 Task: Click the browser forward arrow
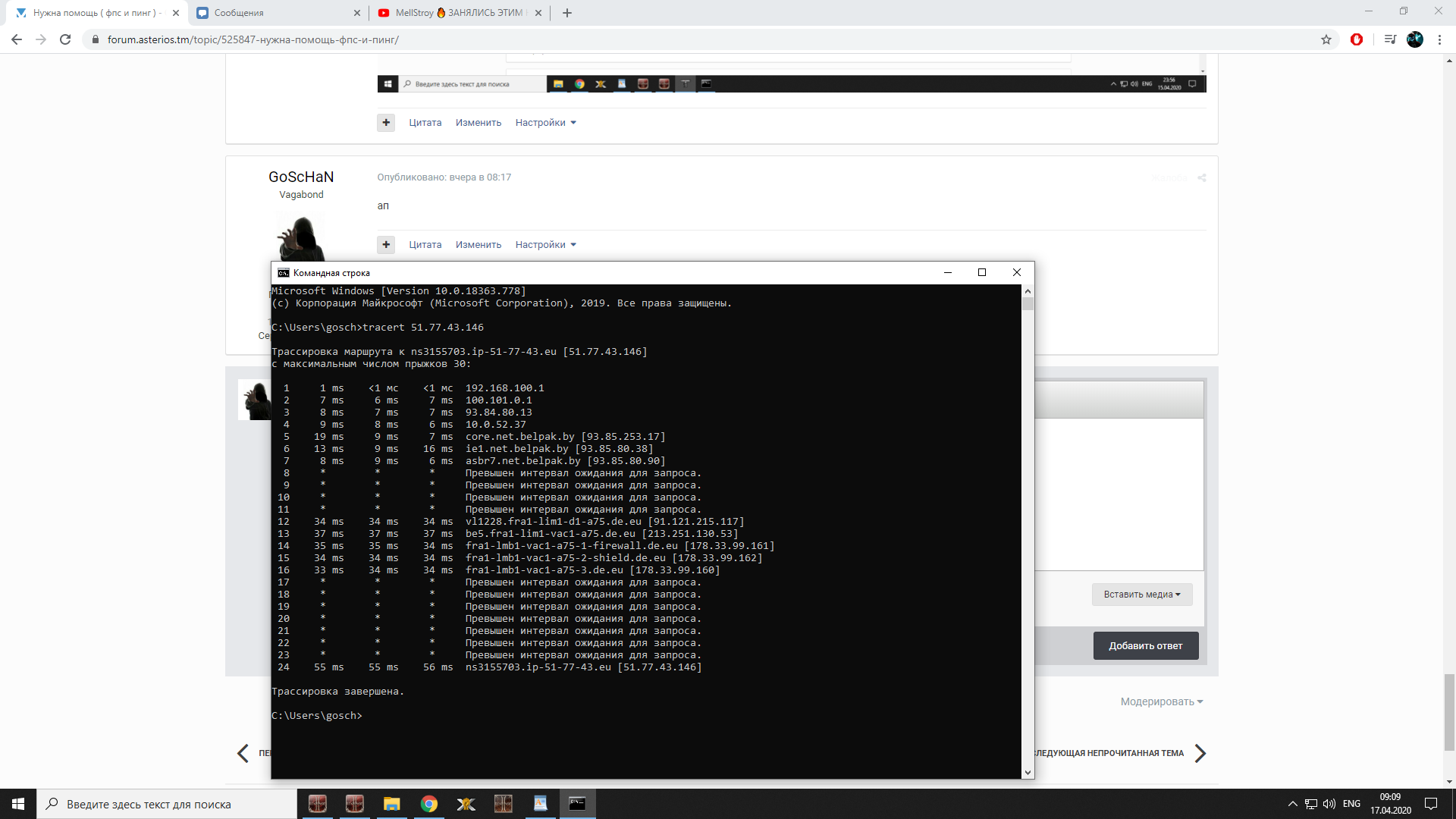click(x=41, y=39)
